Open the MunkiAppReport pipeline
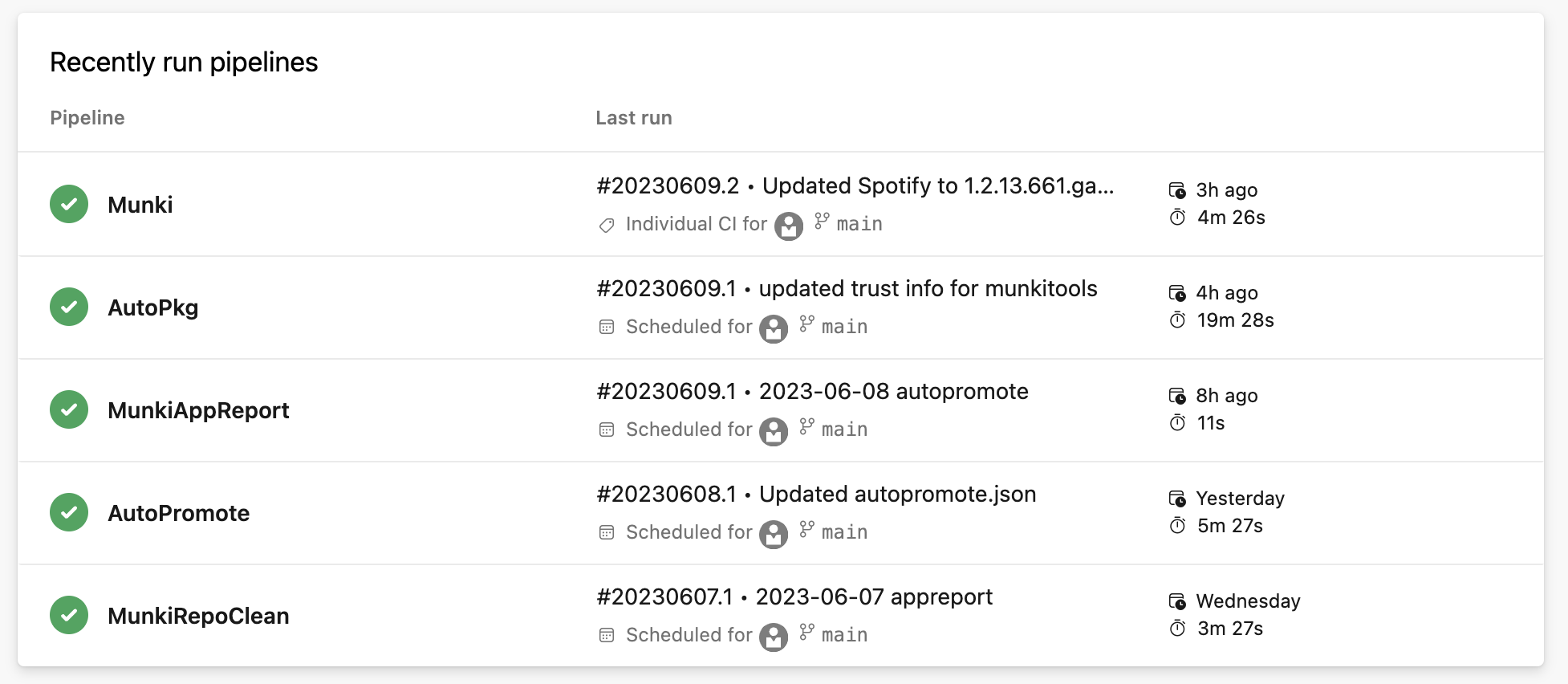The width and height of the screenshot is (1568, 684). 198,410
